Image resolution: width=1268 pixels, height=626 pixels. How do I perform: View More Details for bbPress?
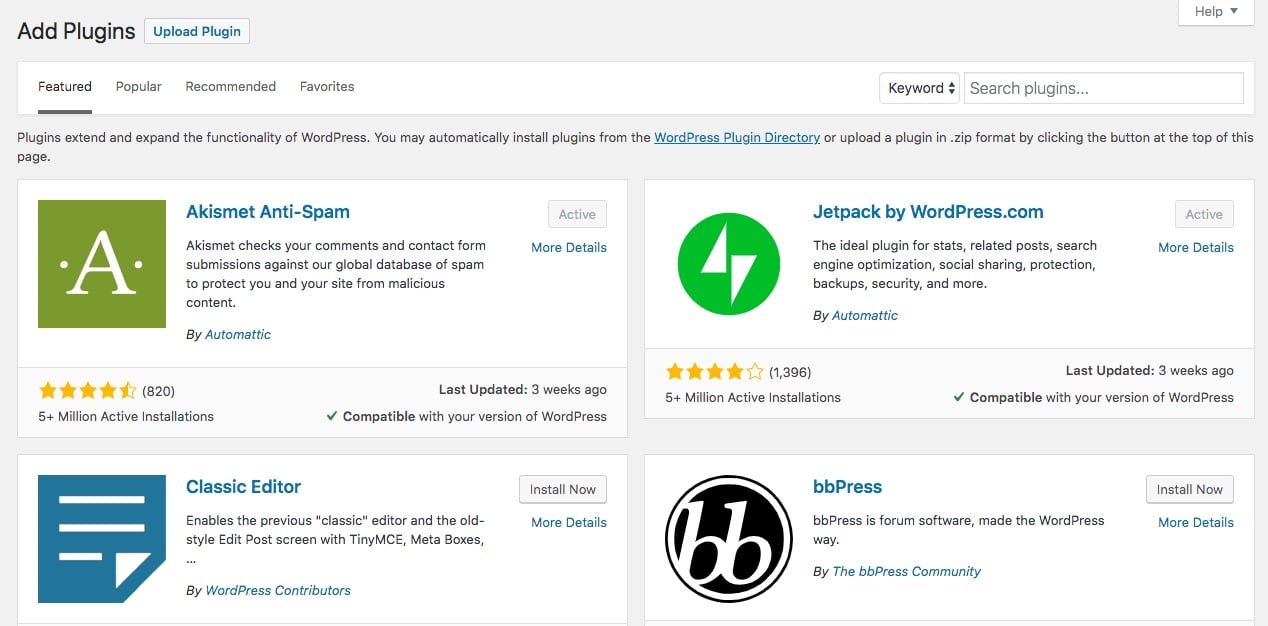pyautogui.click(x=1195, y=522)
